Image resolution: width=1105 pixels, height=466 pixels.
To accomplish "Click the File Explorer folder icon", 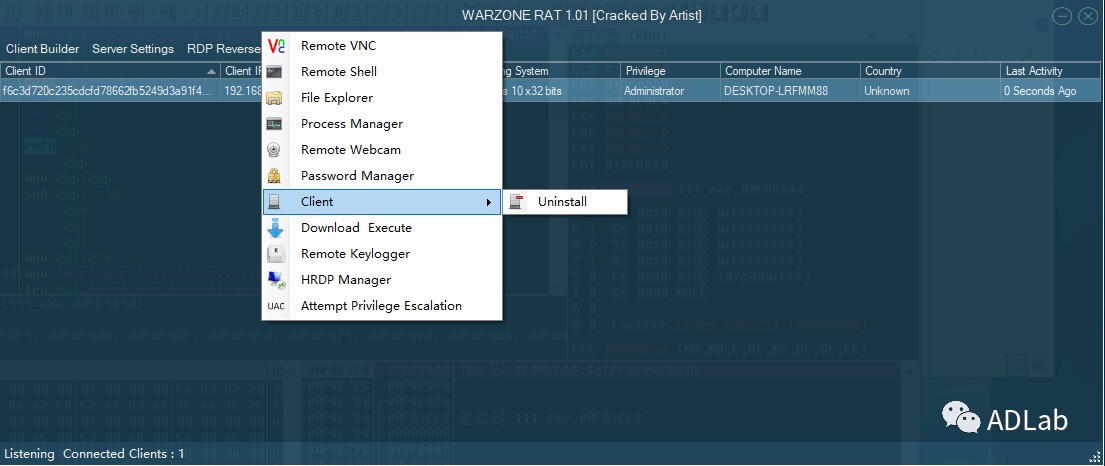I will point(276,98).
